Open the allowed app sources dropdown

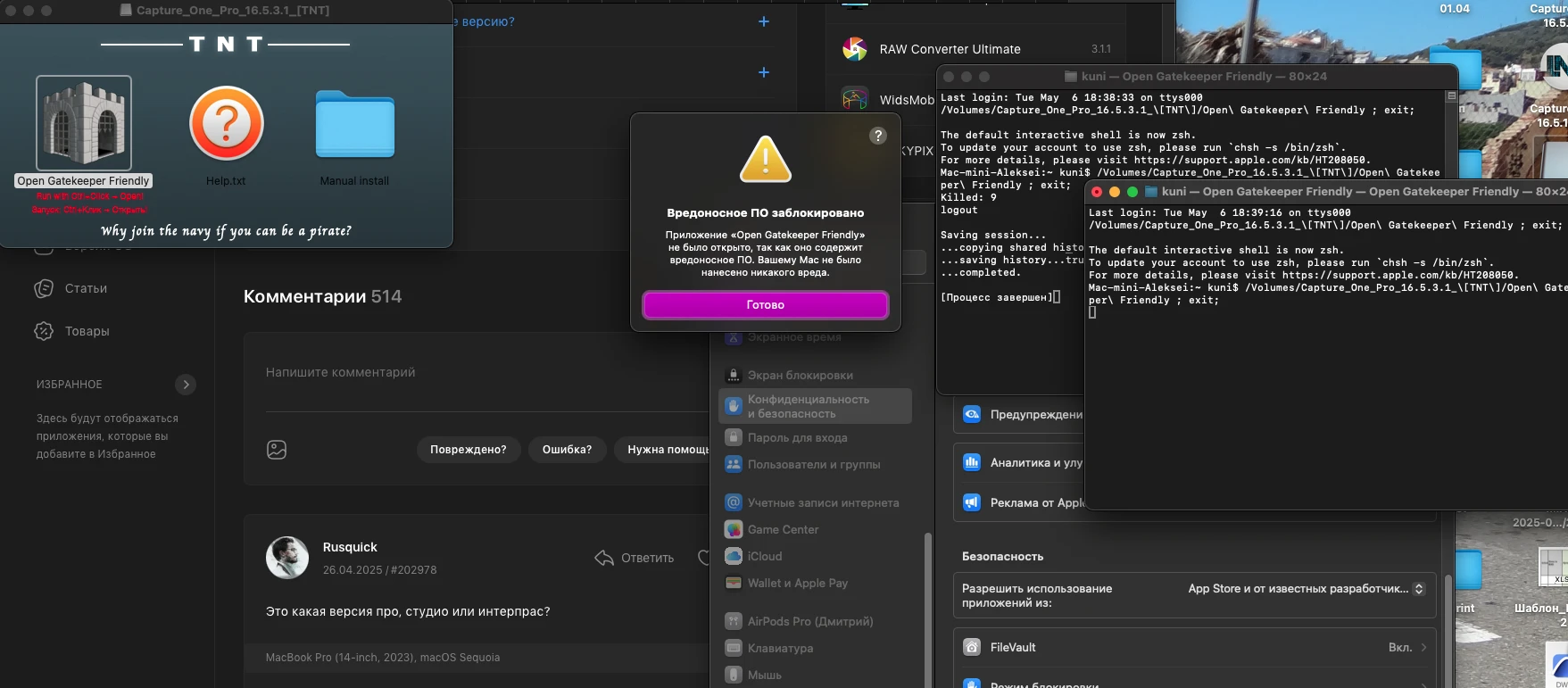click(1307, 589)
